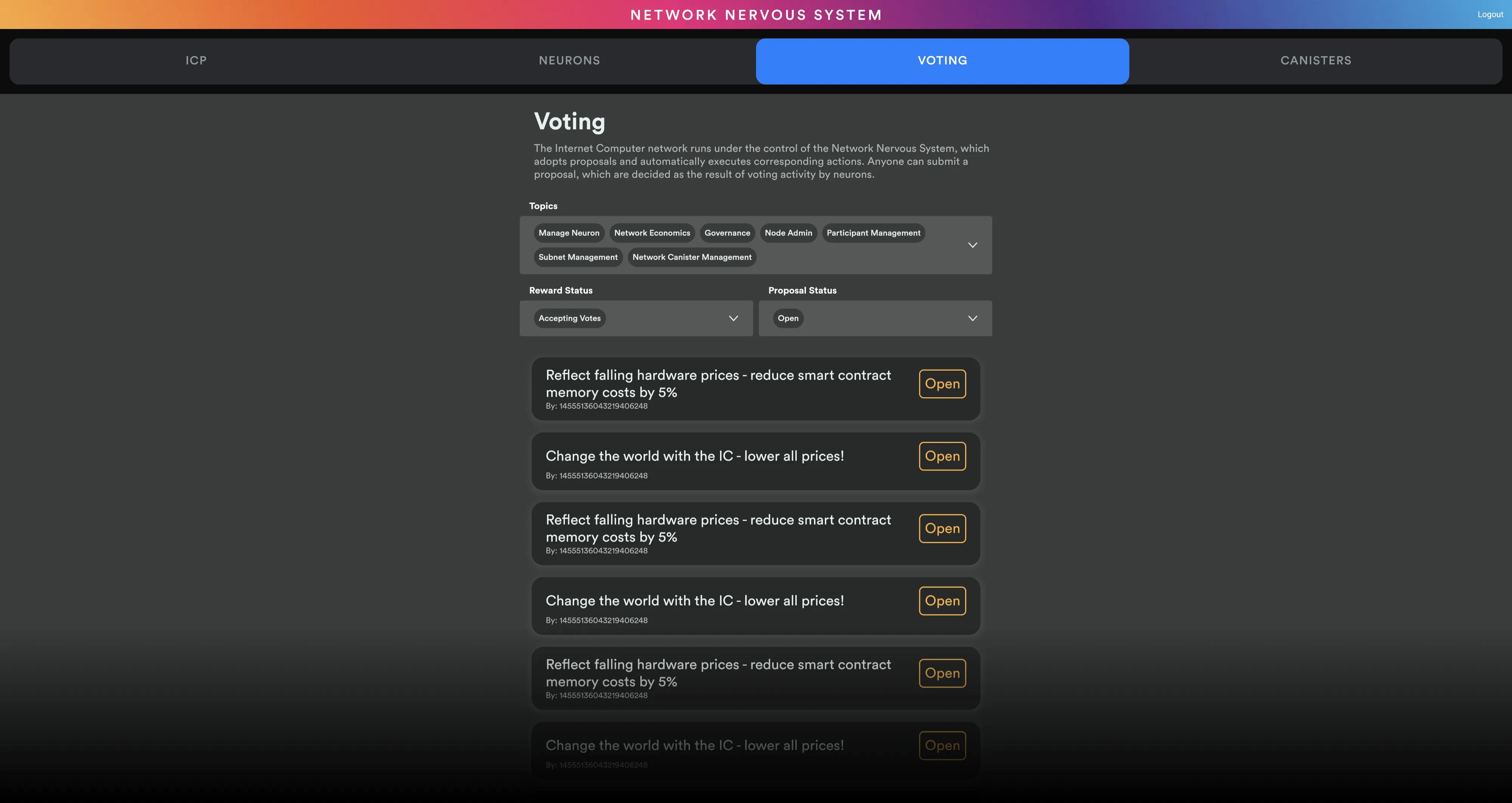1512x803 pixels.
Task: Expand the Topics section dropdown arrow
Action: tap(971, 245)
